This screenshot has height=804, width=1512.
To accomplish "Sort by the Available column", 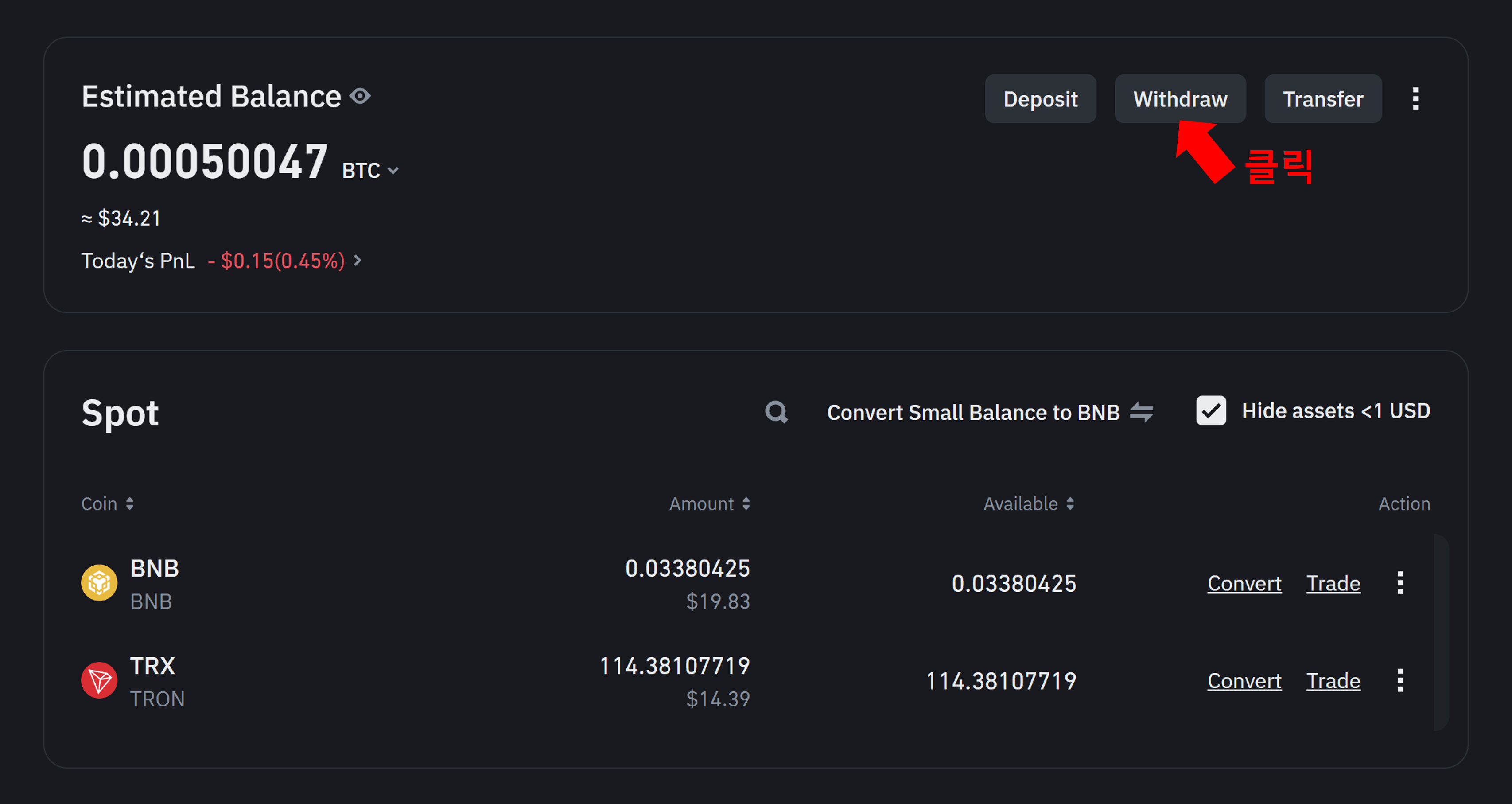I will [1029, 504].
